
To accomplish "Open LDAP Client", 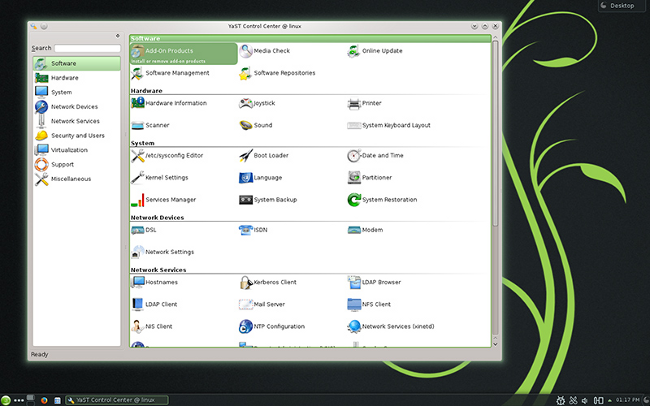I will point(154,304).
